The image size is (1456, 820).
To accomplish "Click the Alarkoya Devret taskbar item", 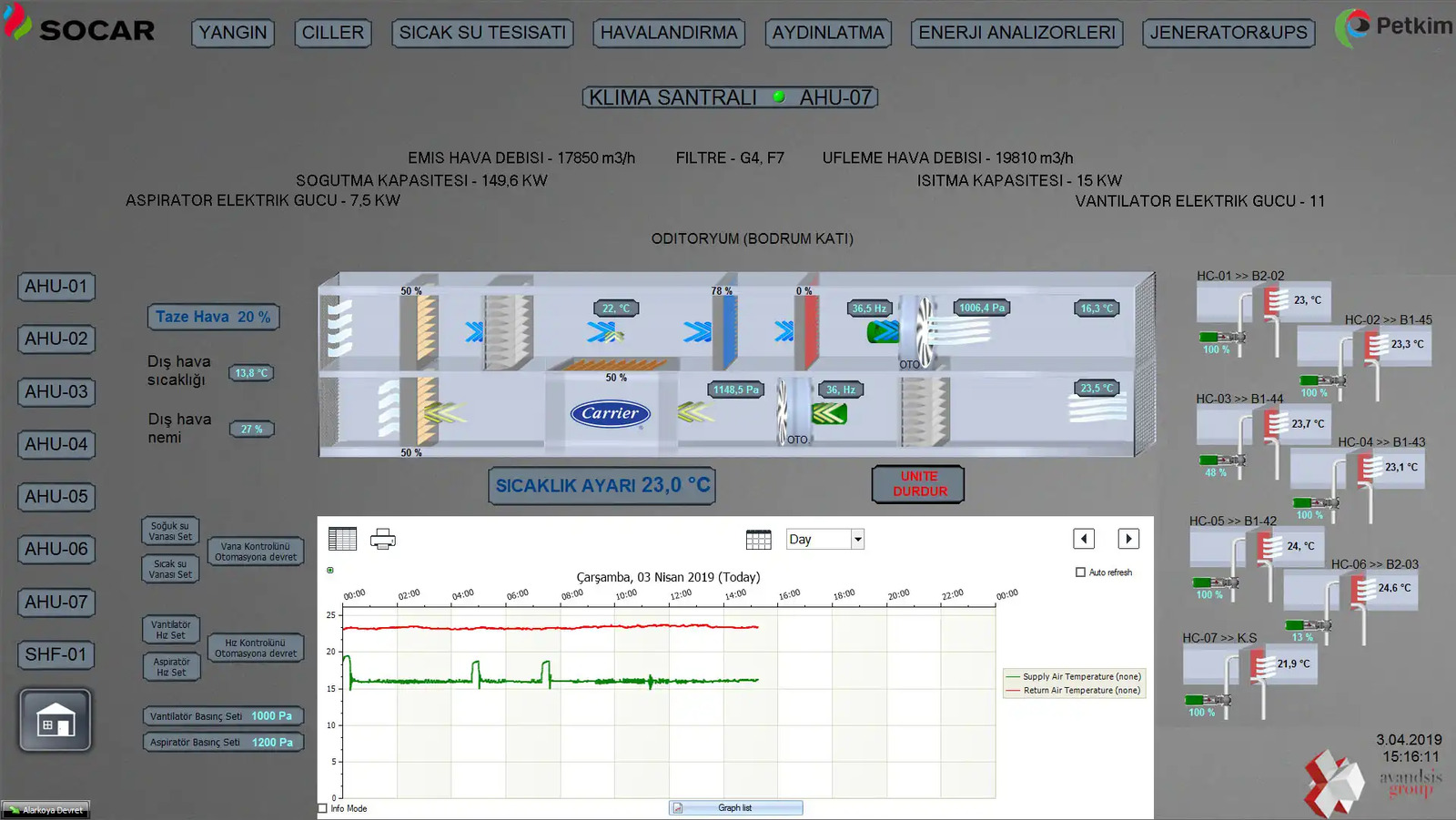I will click(45, 810).
